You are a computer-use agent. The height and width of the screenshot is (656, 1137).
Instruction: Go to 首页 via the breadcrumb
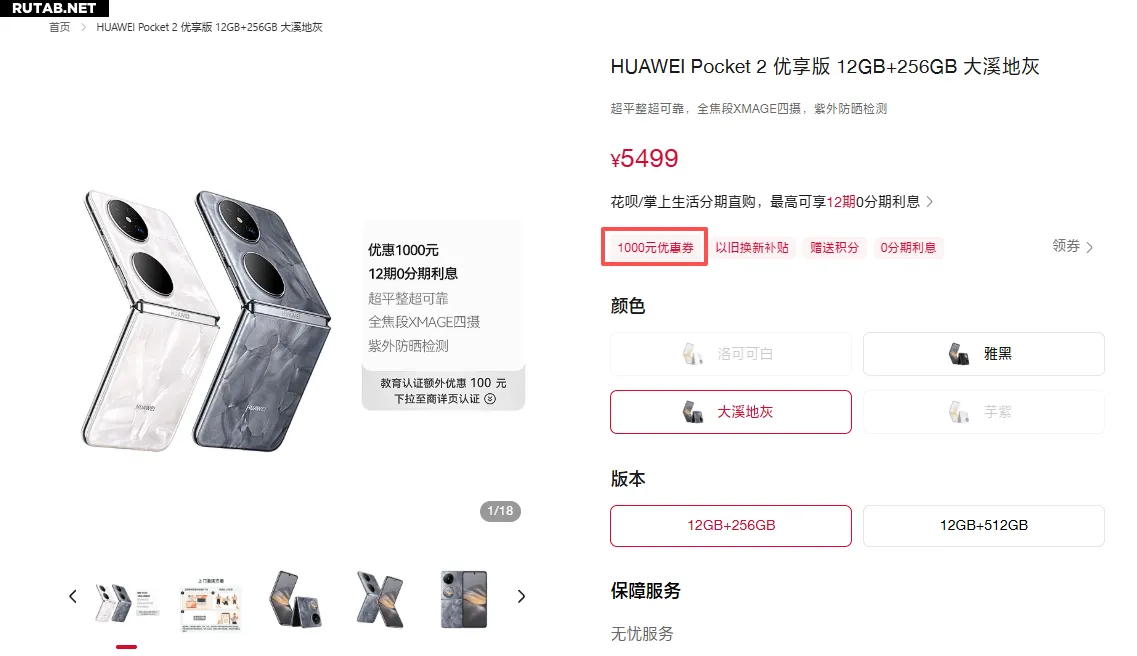point(59,27)
